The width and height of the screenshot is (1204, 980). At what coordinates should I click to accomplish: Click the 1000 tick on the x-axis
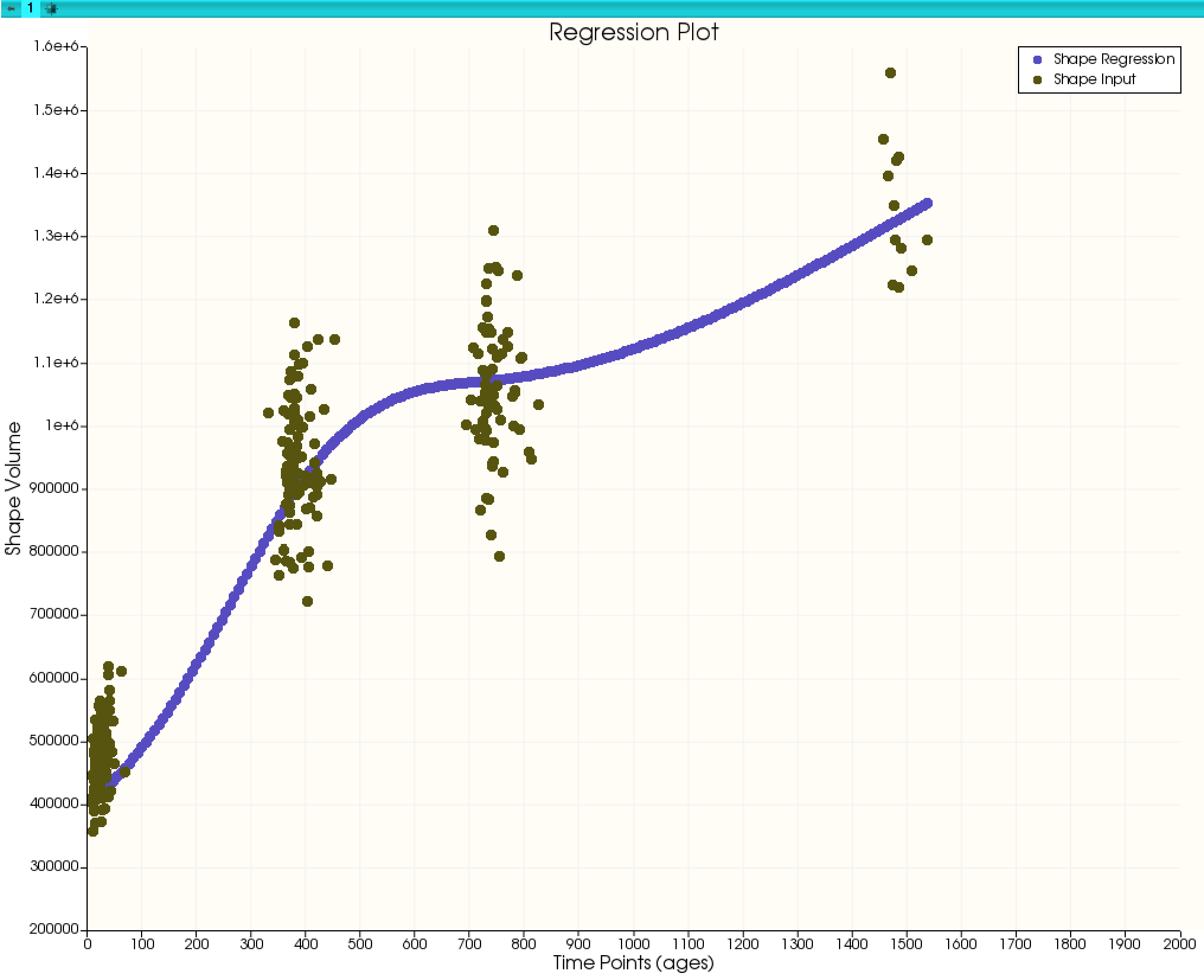(633, 943)
